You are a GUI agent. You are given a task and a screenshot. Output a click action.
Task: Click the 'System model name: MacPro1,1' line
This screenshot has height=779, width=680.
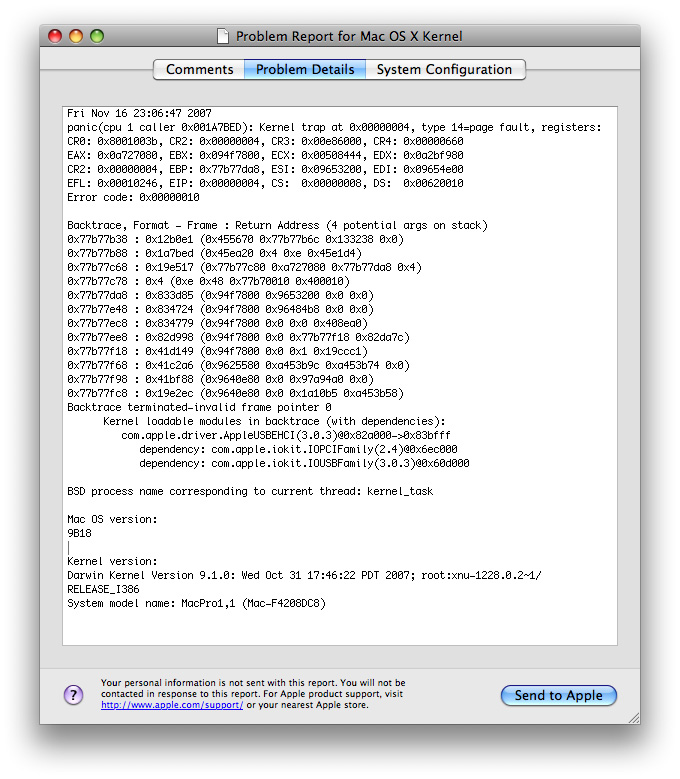point(196,603)
